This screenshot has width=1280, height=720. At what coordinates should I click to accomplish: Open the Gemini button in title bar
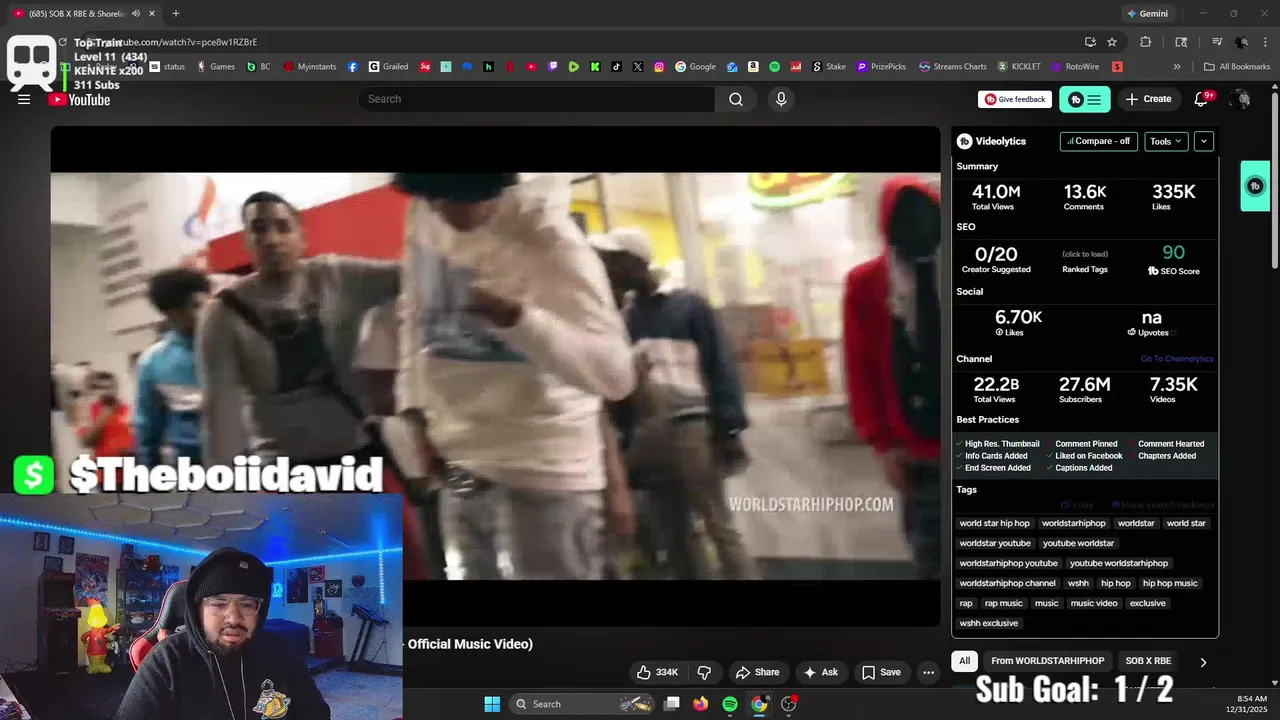(x=1147, y=14)
